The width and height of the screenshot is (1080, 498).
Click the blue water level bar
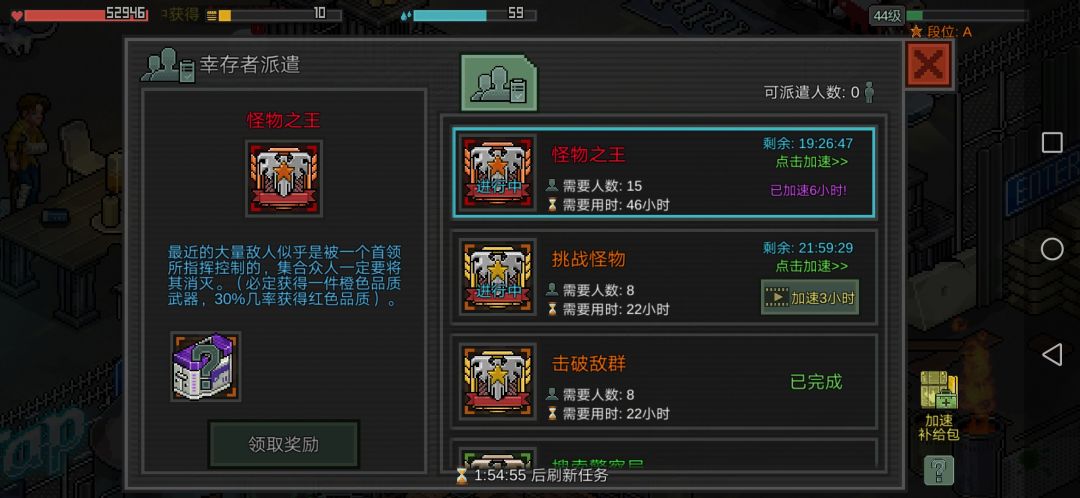pos(474,15)
